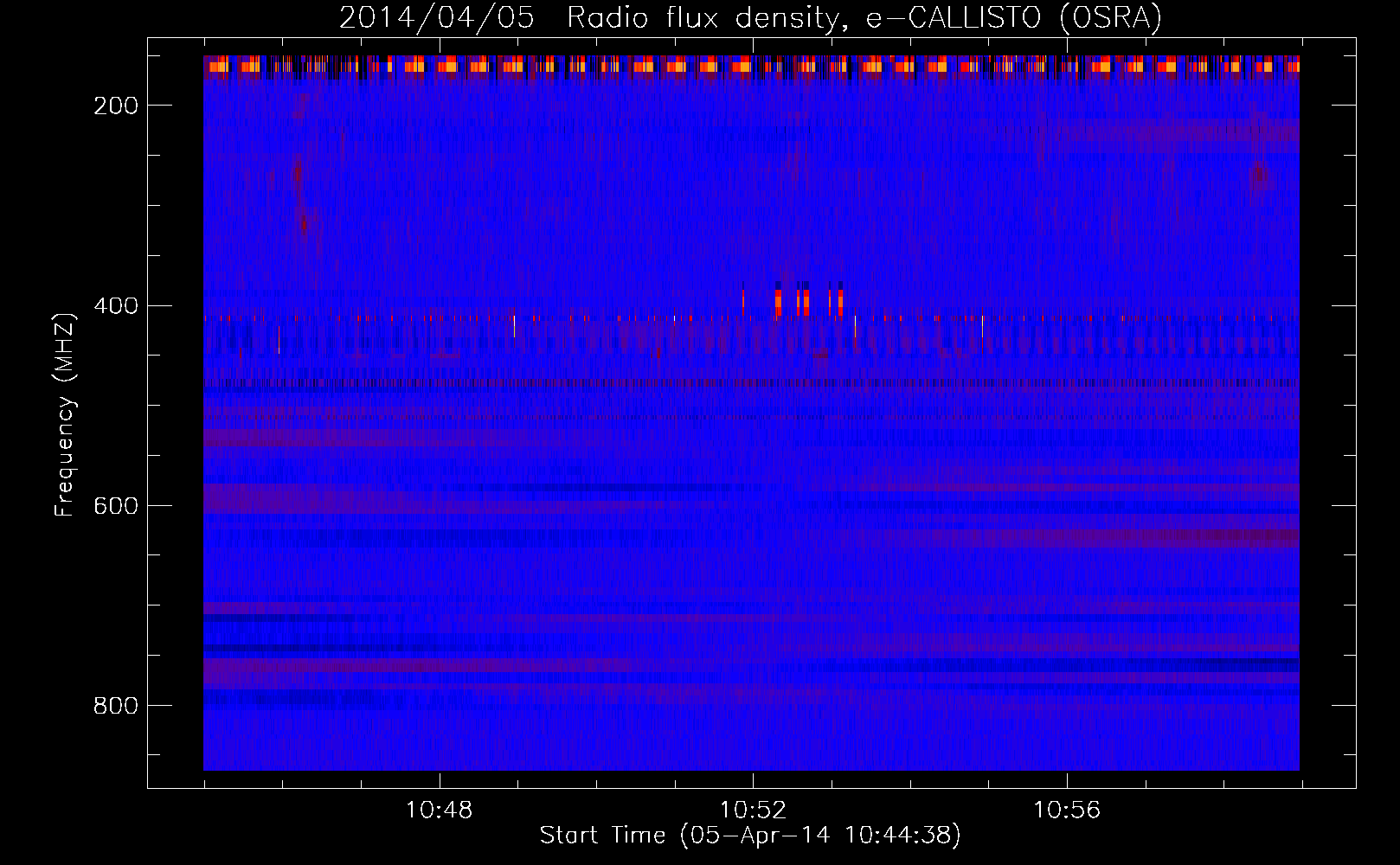
Task: Click the 10:52 time tick label
Action: [754, 811]
